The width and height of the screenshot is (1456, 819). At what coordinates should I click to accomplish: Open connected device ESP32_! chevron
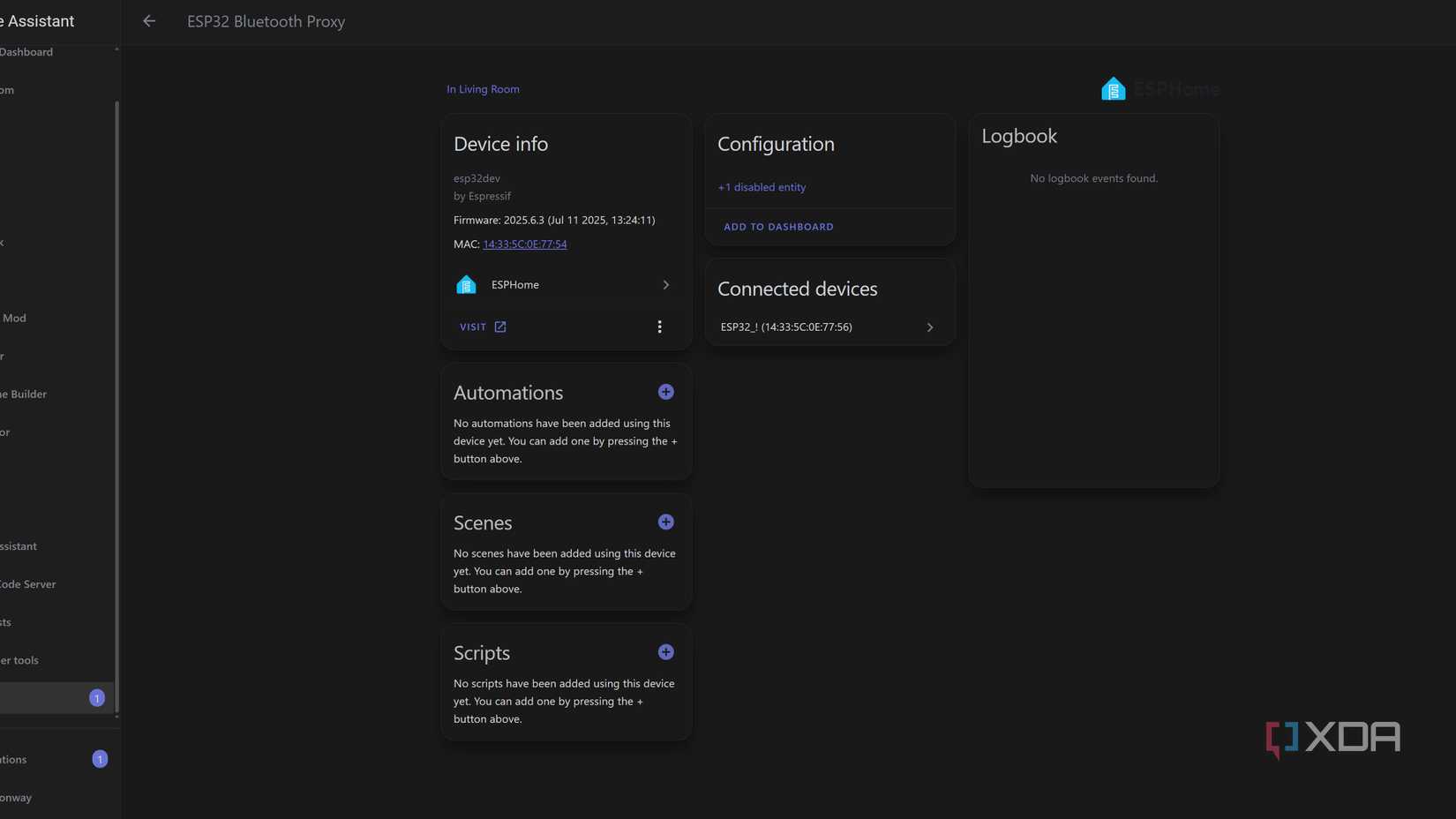[x=930, y=327]
